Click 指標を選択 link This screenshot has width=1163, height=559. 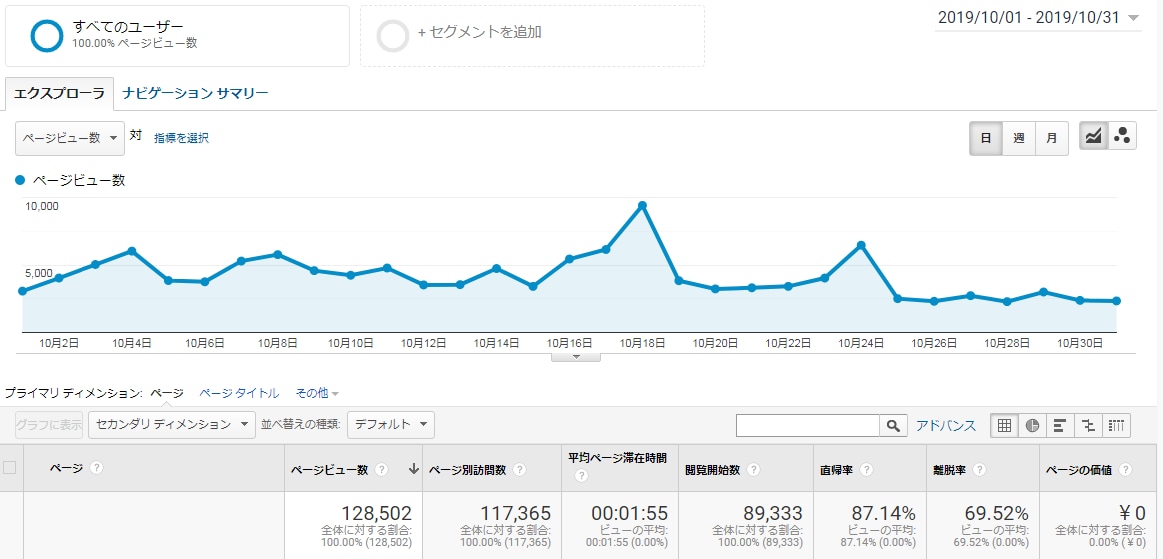181,138
